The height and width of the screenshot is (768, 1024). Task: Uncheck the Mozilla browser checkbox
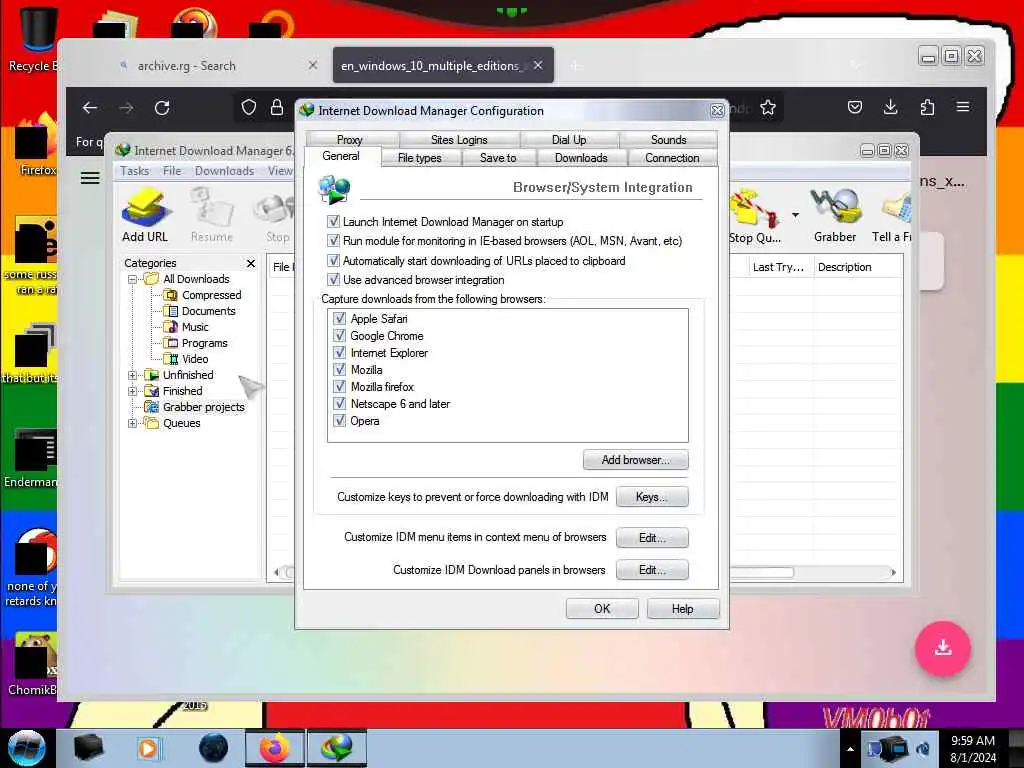(340, 370)
